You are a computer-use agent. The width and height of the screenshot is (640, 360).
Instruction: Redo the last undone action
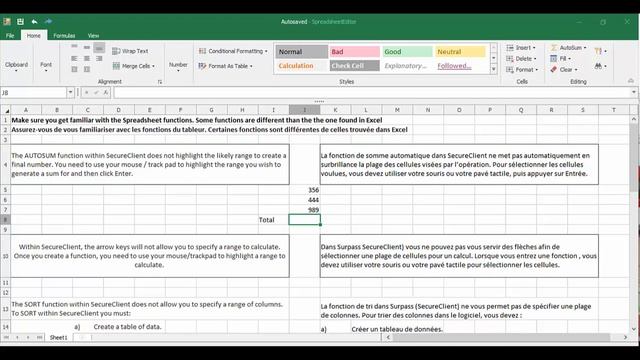(x=48, y=21)
